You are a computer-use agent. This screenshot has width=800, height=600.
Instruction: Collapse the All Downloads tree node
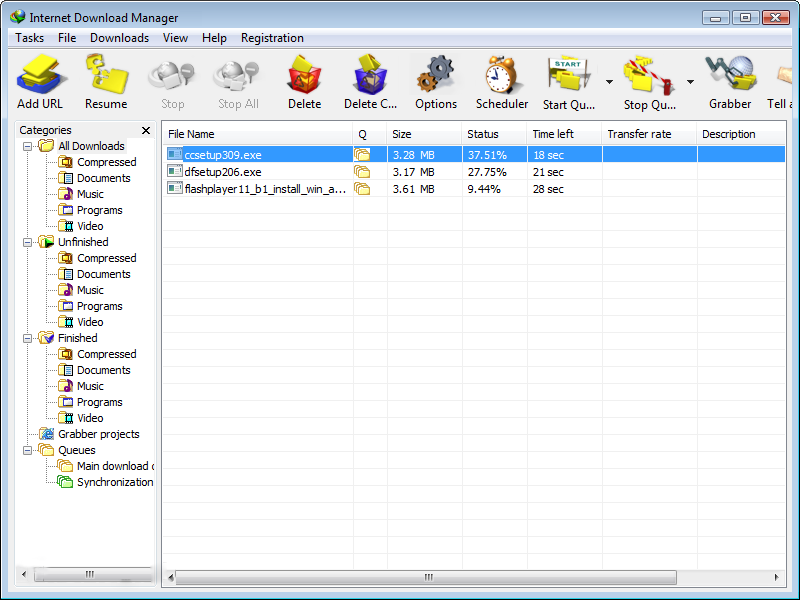tap(28, 146)
